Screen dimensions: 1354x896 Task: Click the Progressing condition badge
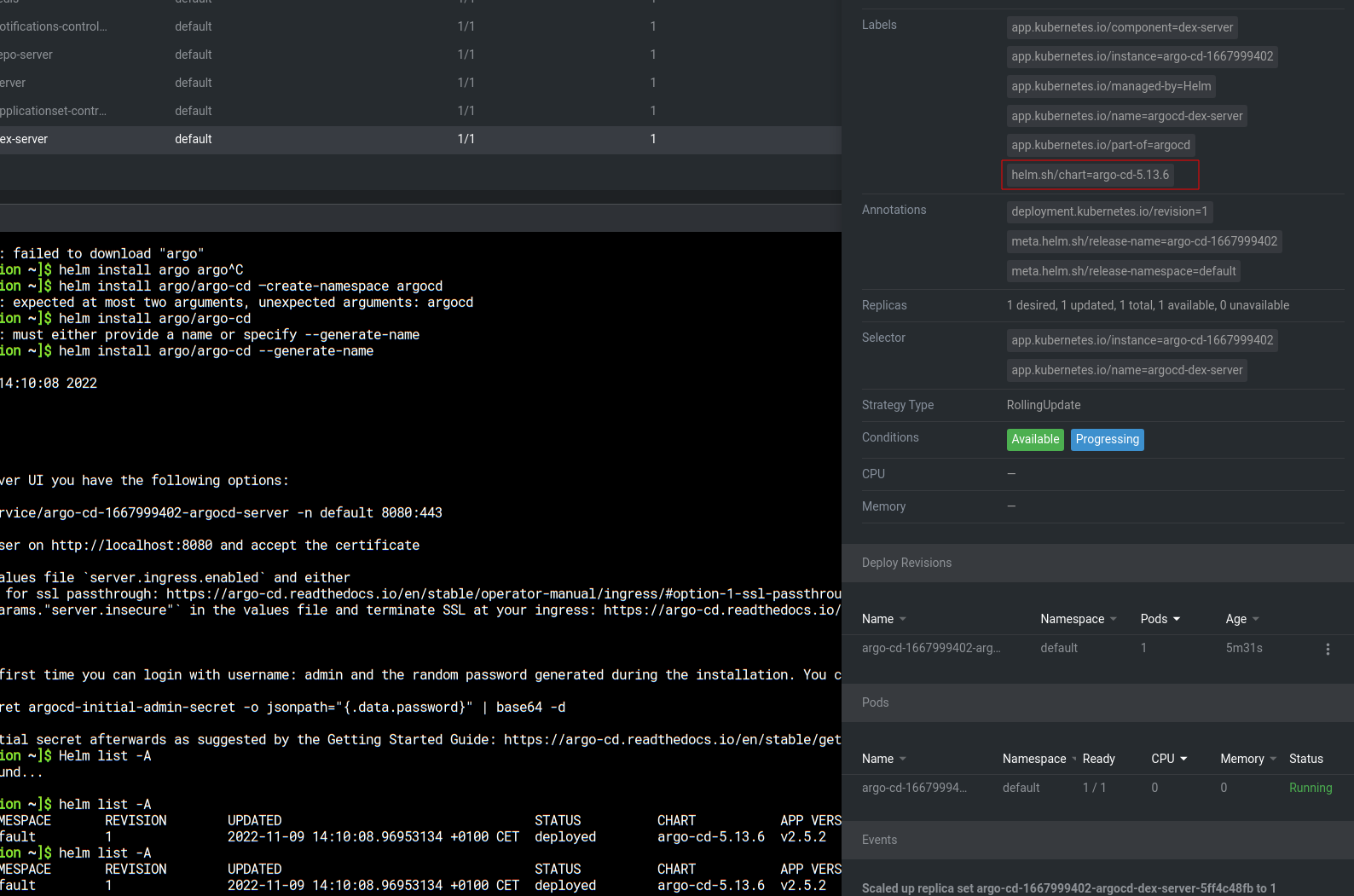pyautogui.click(x=1107, y=439)
